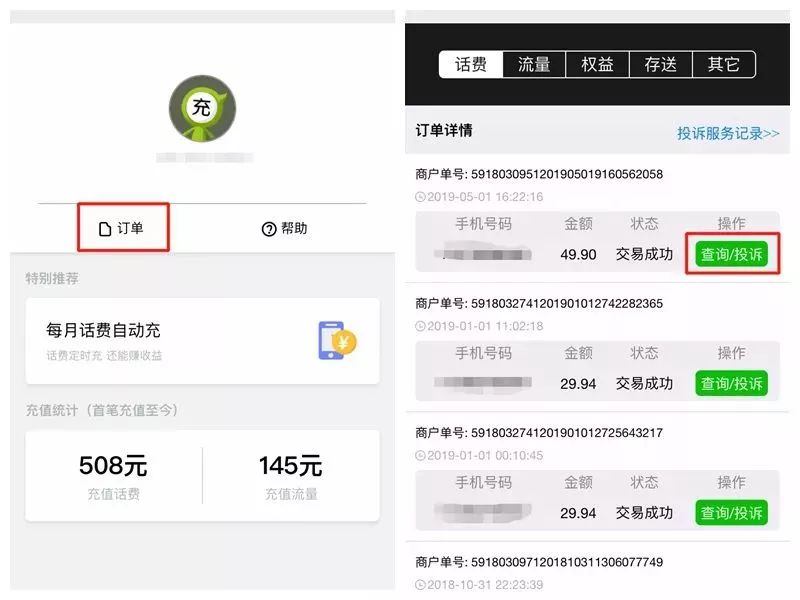Select the 话费 tab
Viewport: 800px width, 600px height.
click(470, 63)
